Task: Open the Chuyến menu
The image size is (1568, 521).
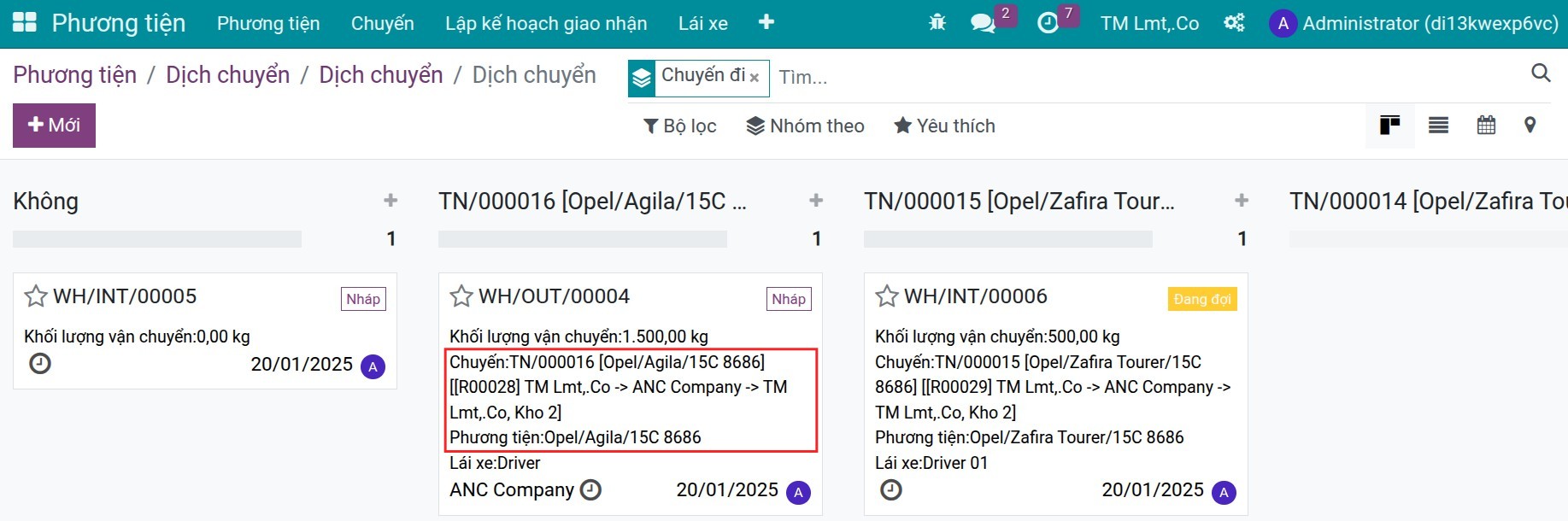Action: tap(383, 24)
